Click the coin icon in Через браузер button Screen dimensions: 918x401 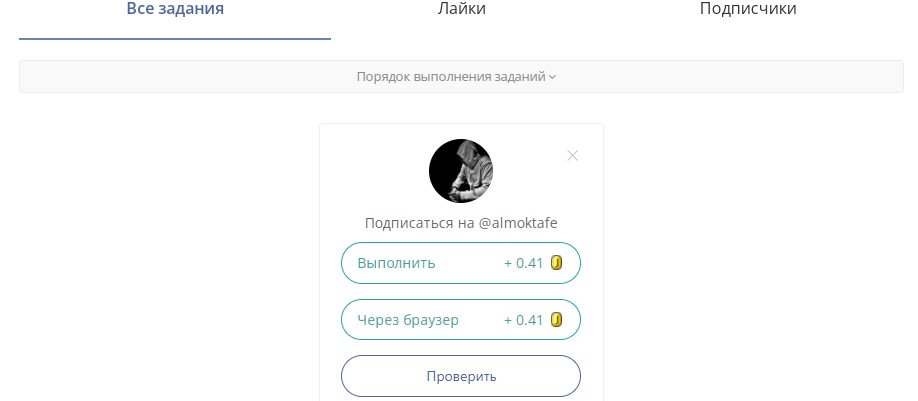(557, 320)
